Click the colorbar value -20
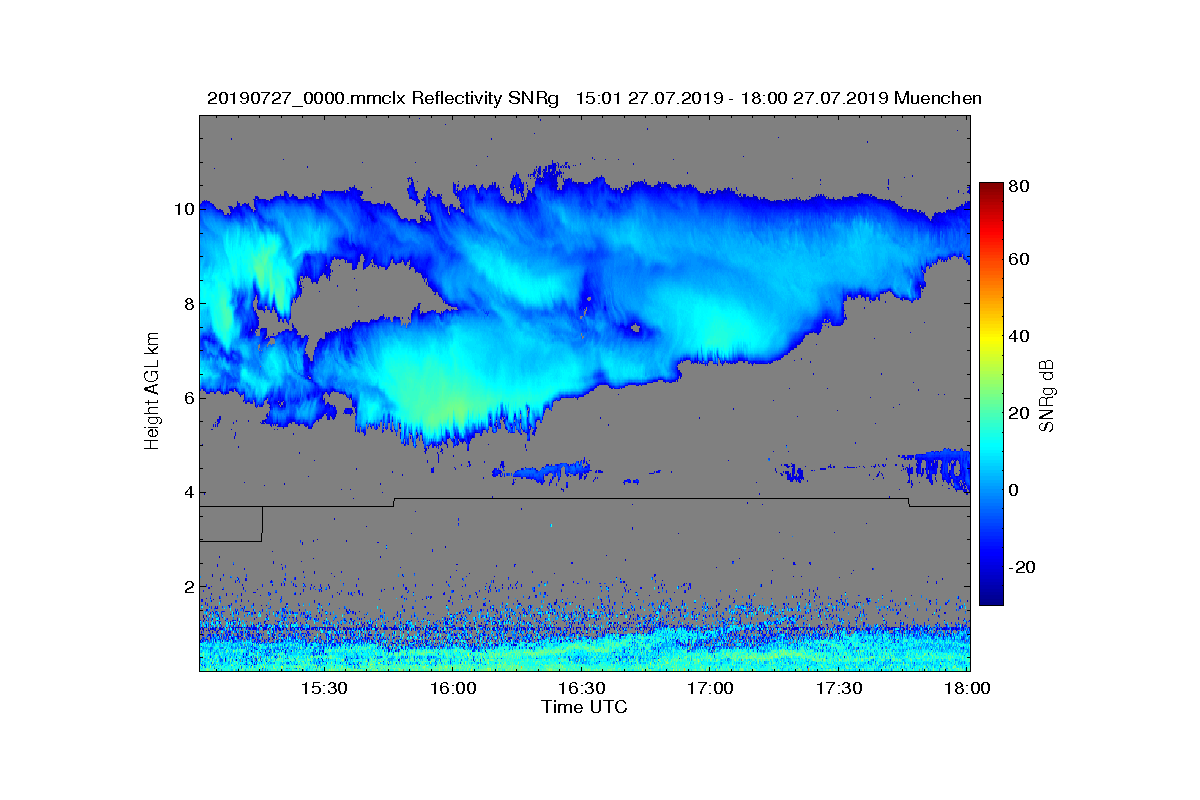 (x=1023, y=567)
